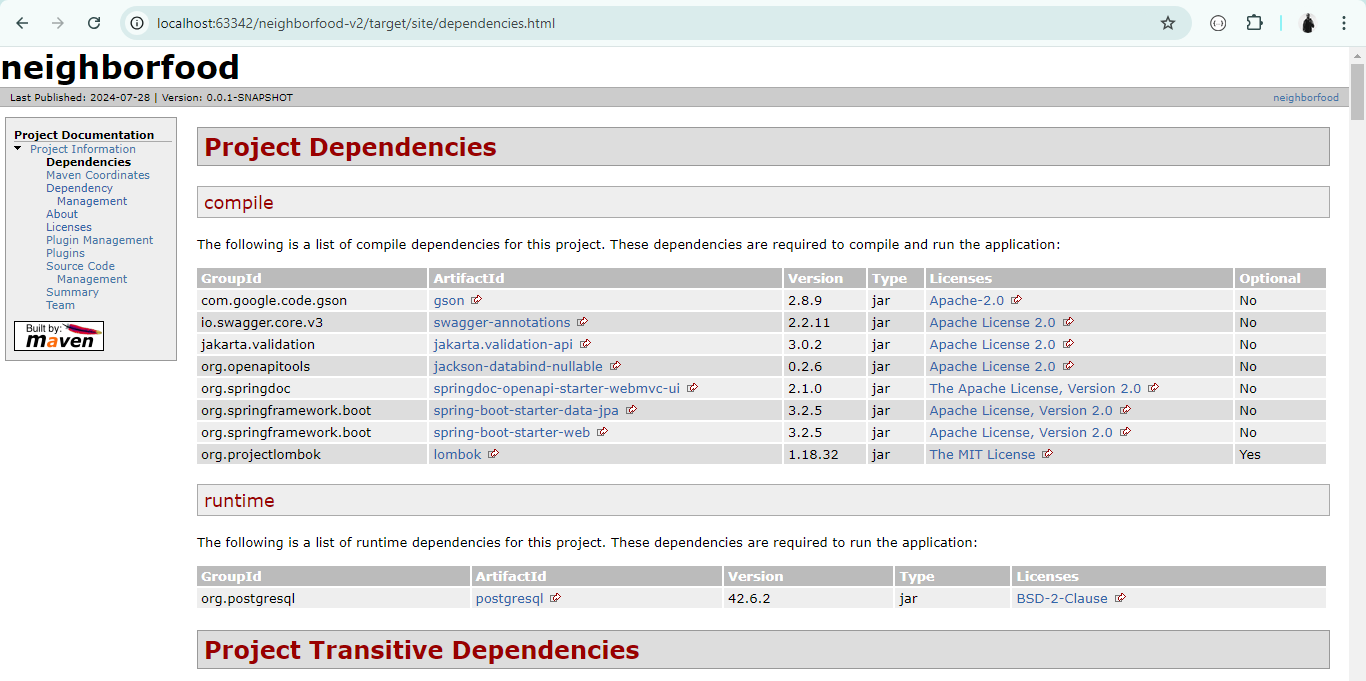This screenshot has width=1366, height=681.
Task: Click the Optional 'Yes' cell for lombok
Action: point(1280,454)
